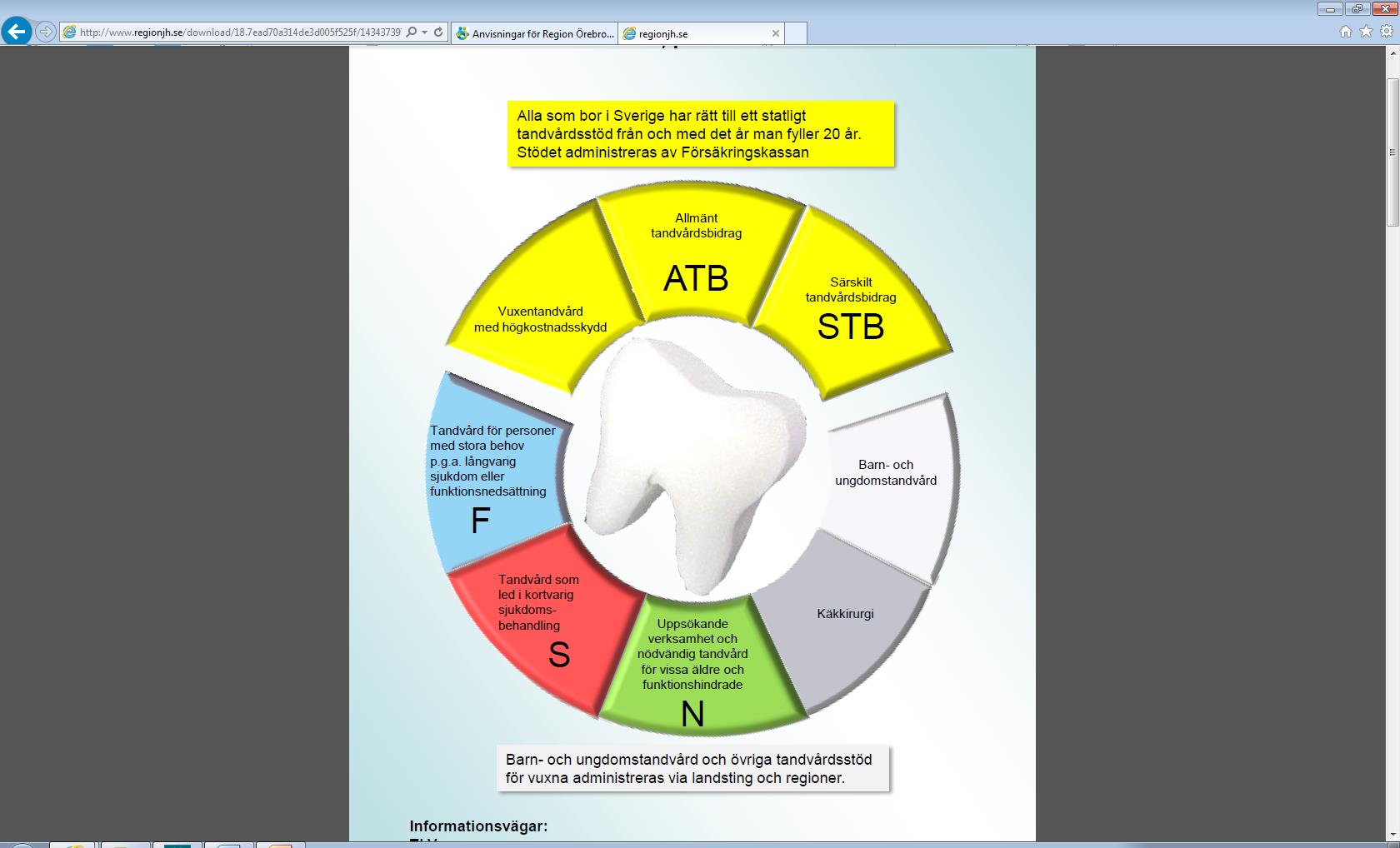
Task: Open the address bar autocomplete dropdown arrow
Action: coord(425,32)
